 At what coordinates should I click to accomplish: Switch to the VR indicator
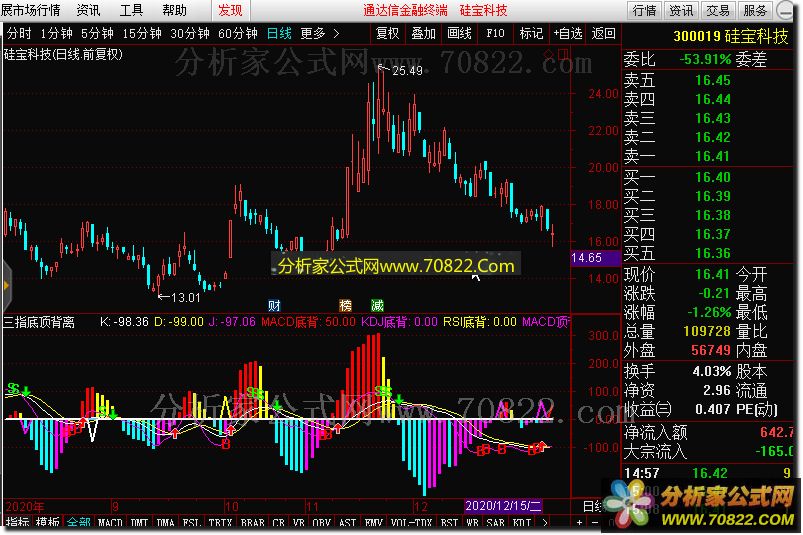pos(299,523)
